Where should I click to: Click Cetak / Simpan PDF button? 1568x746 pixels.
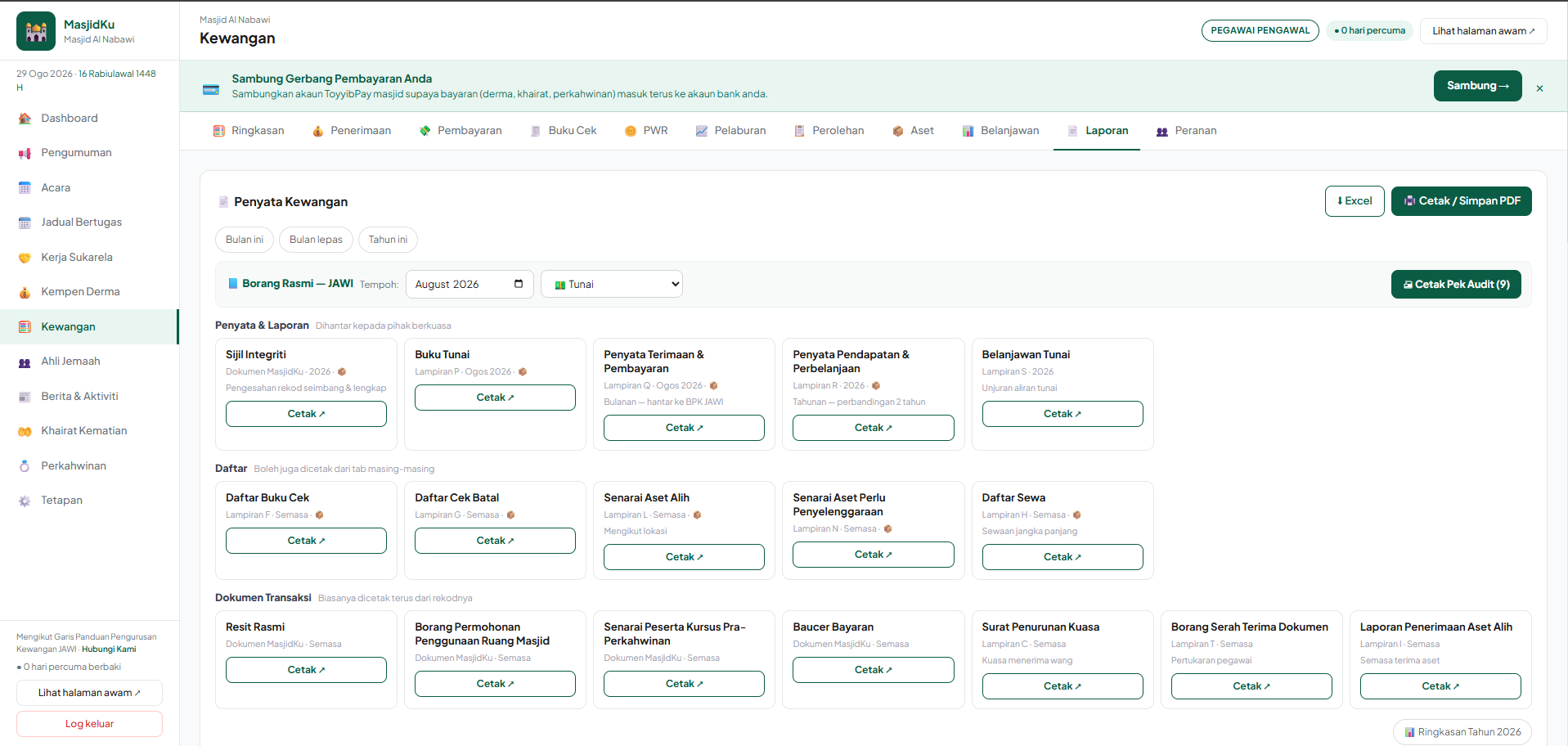click(1461, 201)
